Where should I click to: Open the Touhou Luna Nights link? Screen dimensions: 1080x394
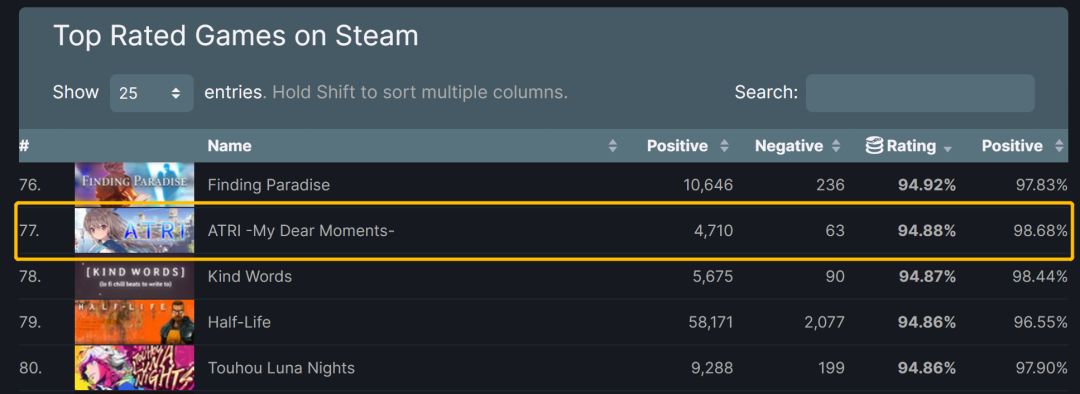point(281,368)
